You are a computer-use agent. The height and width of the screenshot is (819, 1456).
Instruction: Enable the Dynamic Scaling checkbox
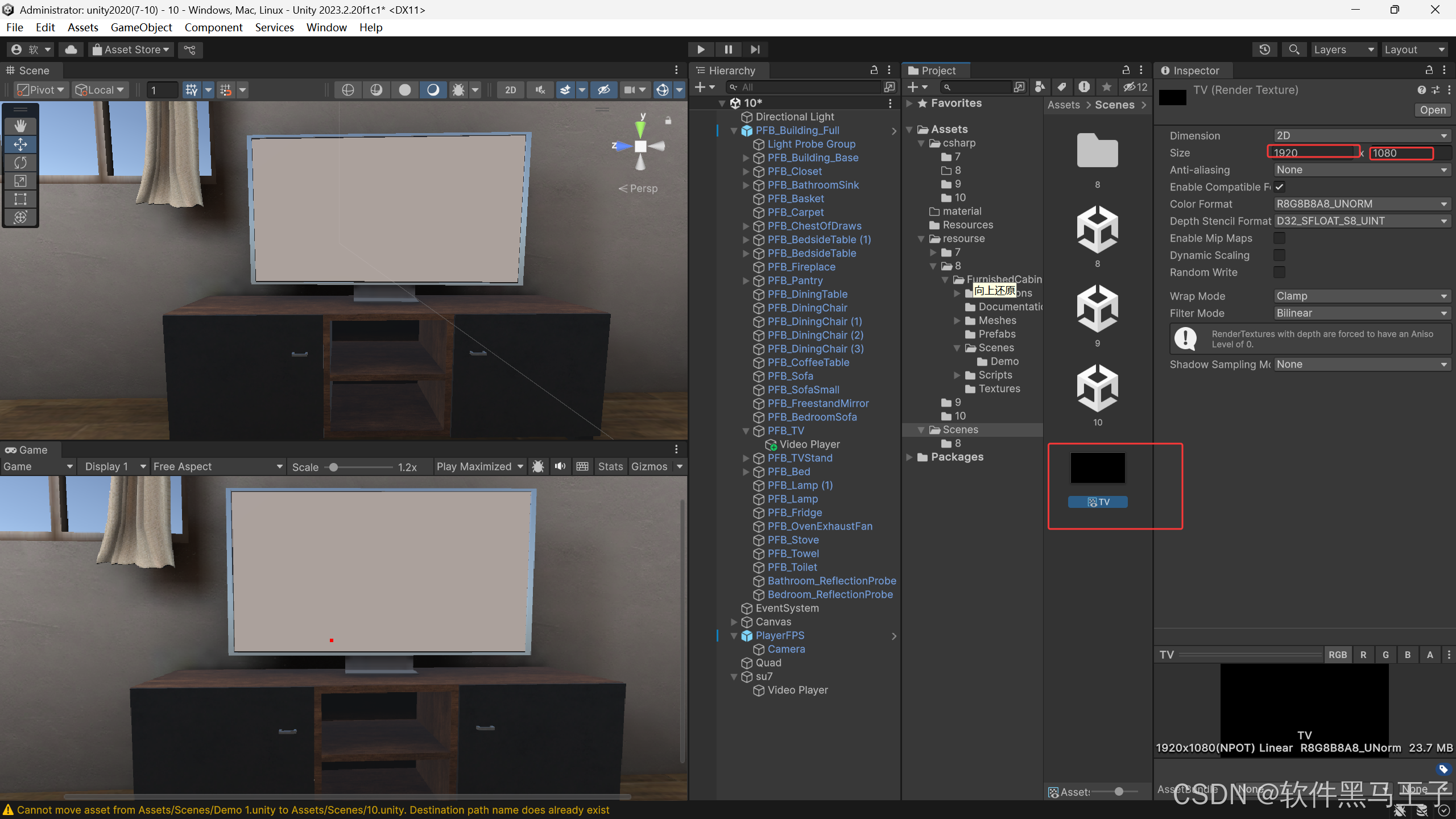pos(1279,255)
